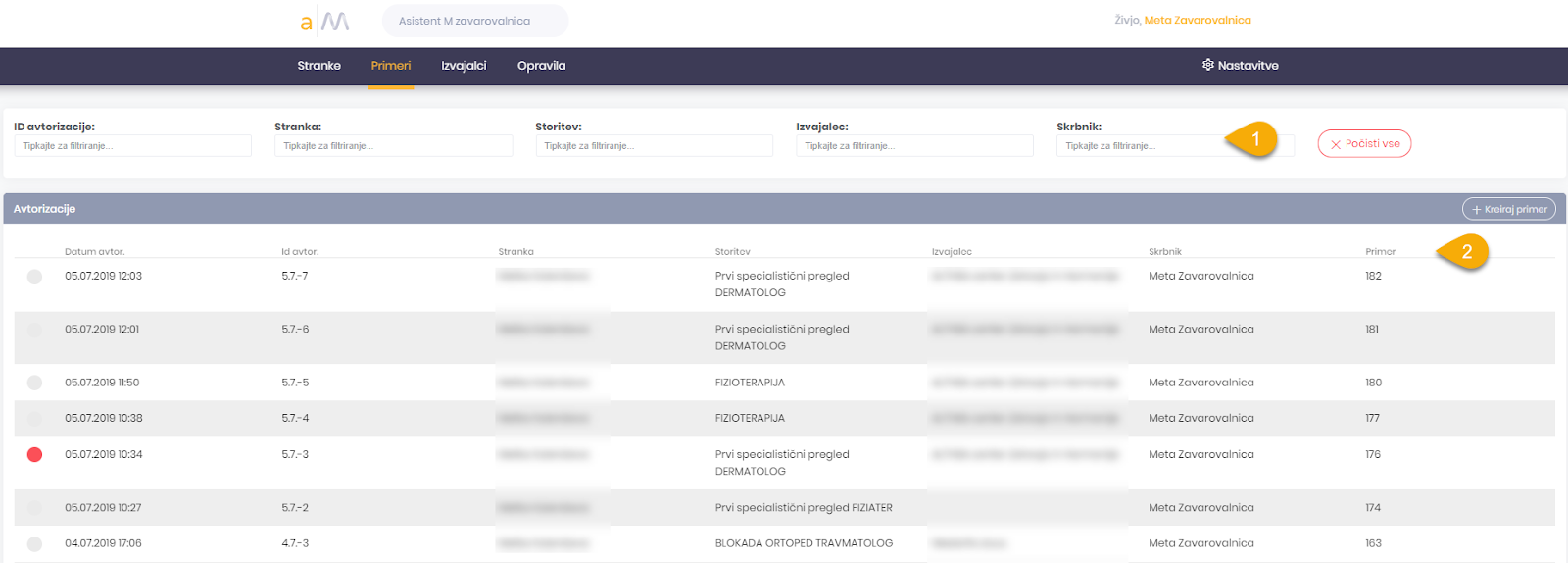Click the aM logo icon
Screen dimensions: 1568x563
tap(324, 21)
